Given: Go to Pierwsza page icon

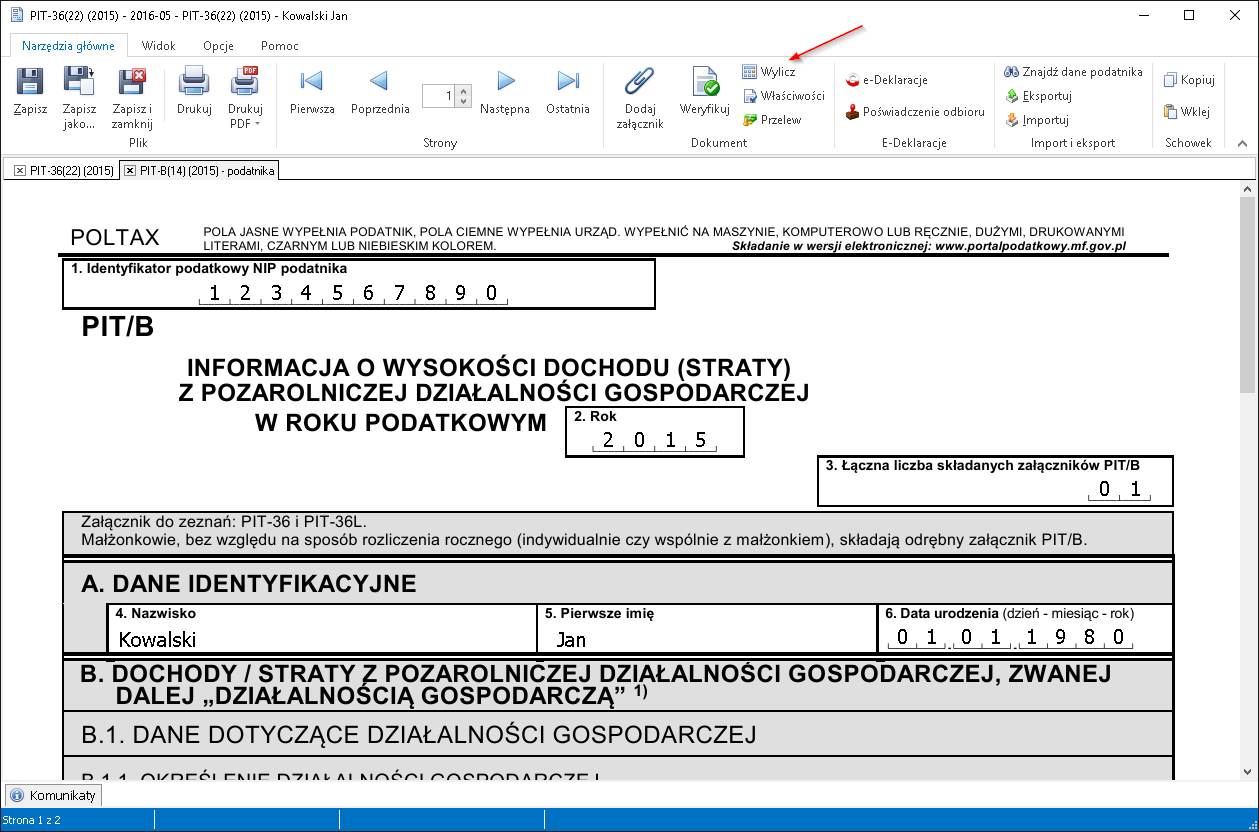Looking at the screenshot, I should point(311,82).
